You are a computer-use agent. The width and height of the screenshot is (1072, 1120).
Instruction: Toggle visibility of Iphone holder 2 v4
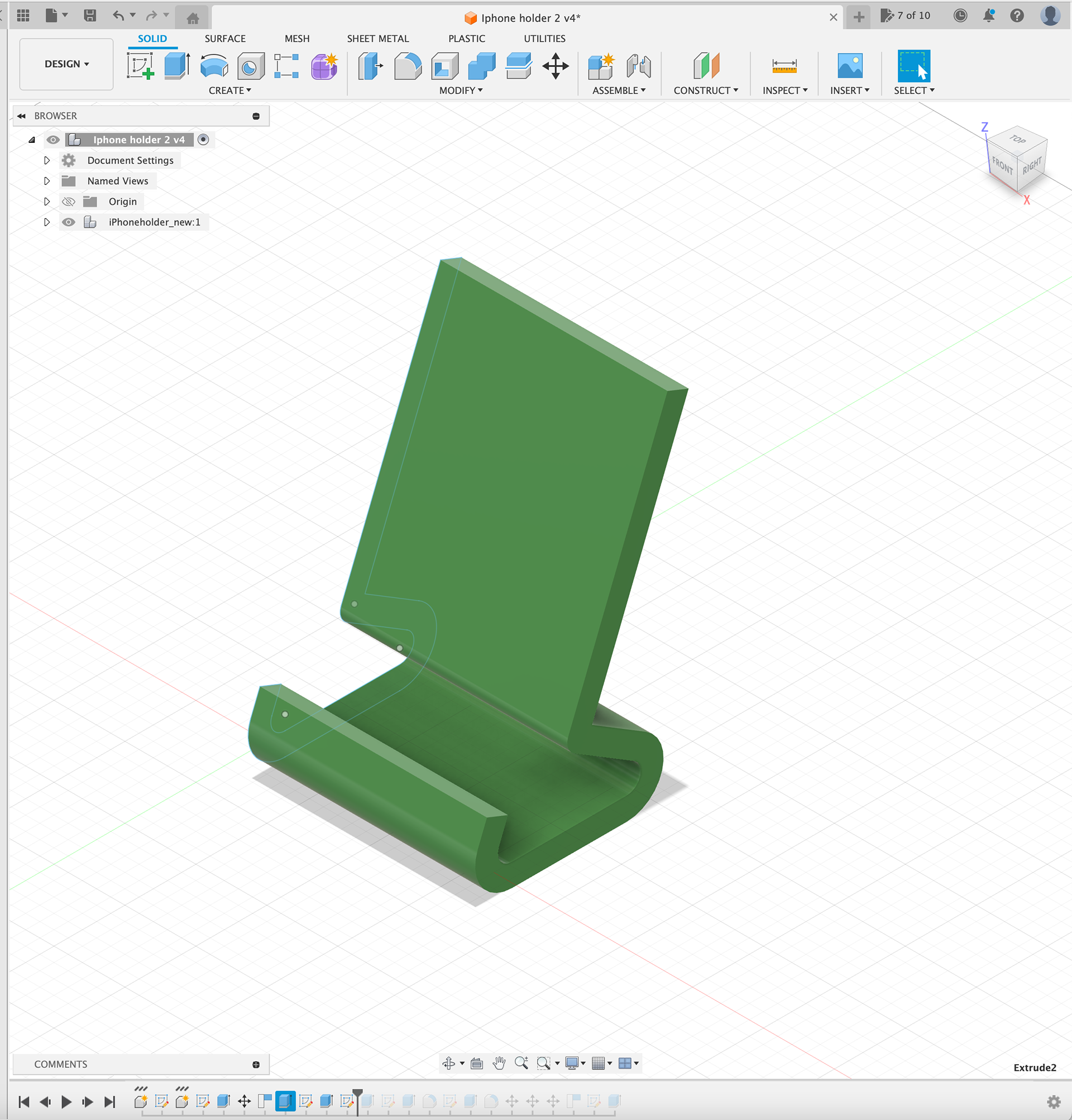point(53,140)
